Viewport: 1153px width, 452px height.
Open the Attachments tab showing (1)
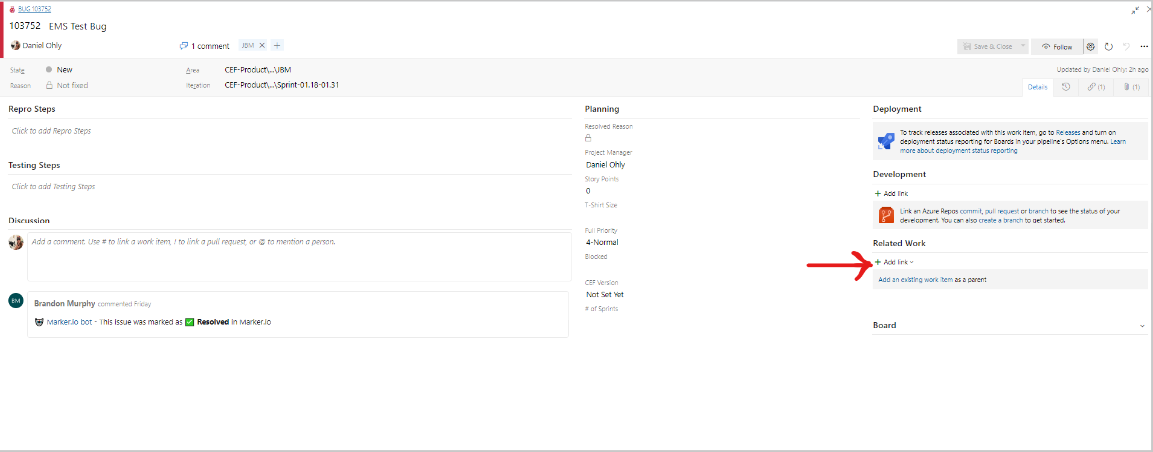(1130, 87)
